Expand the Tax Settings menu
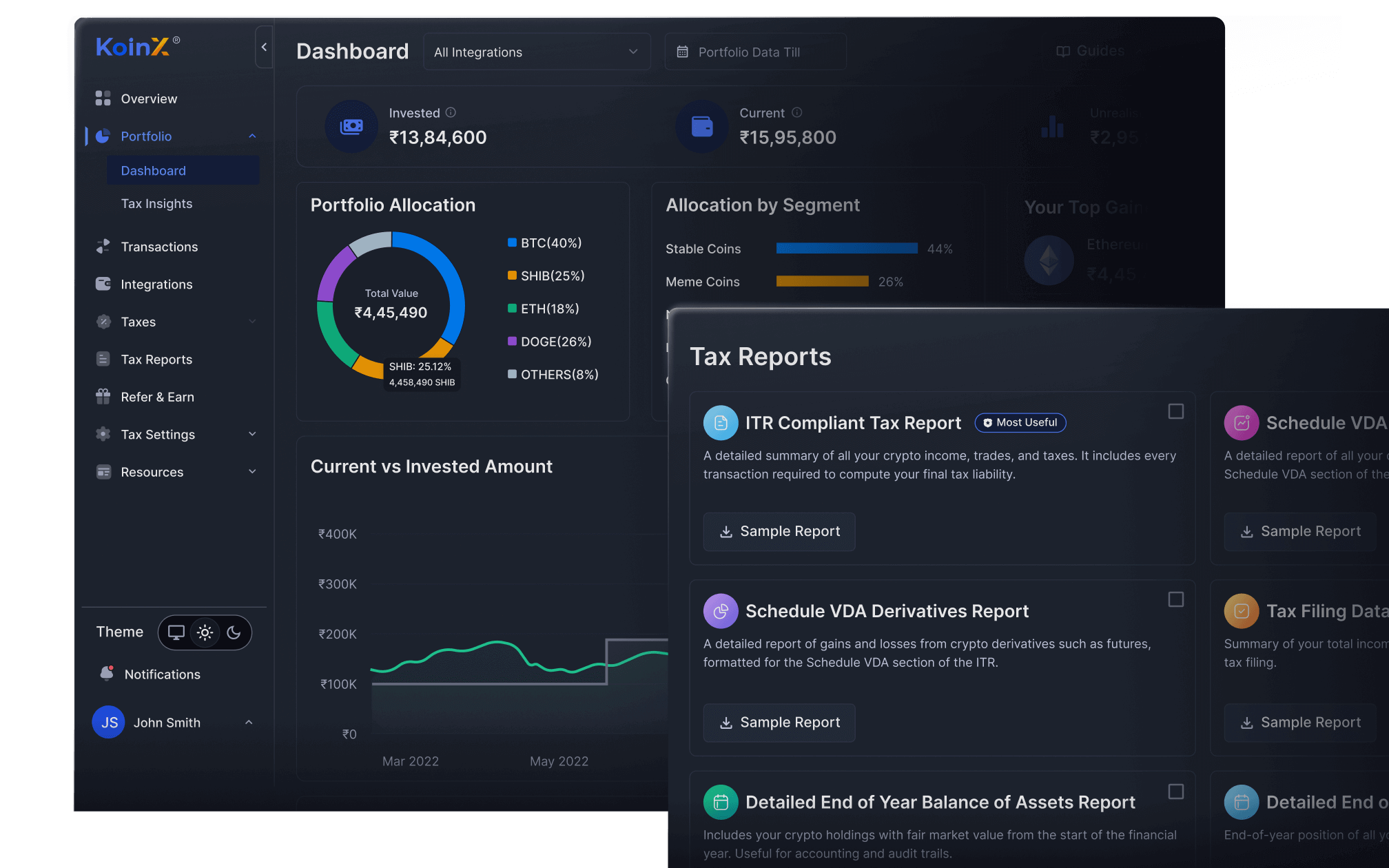 coord(253,434)
